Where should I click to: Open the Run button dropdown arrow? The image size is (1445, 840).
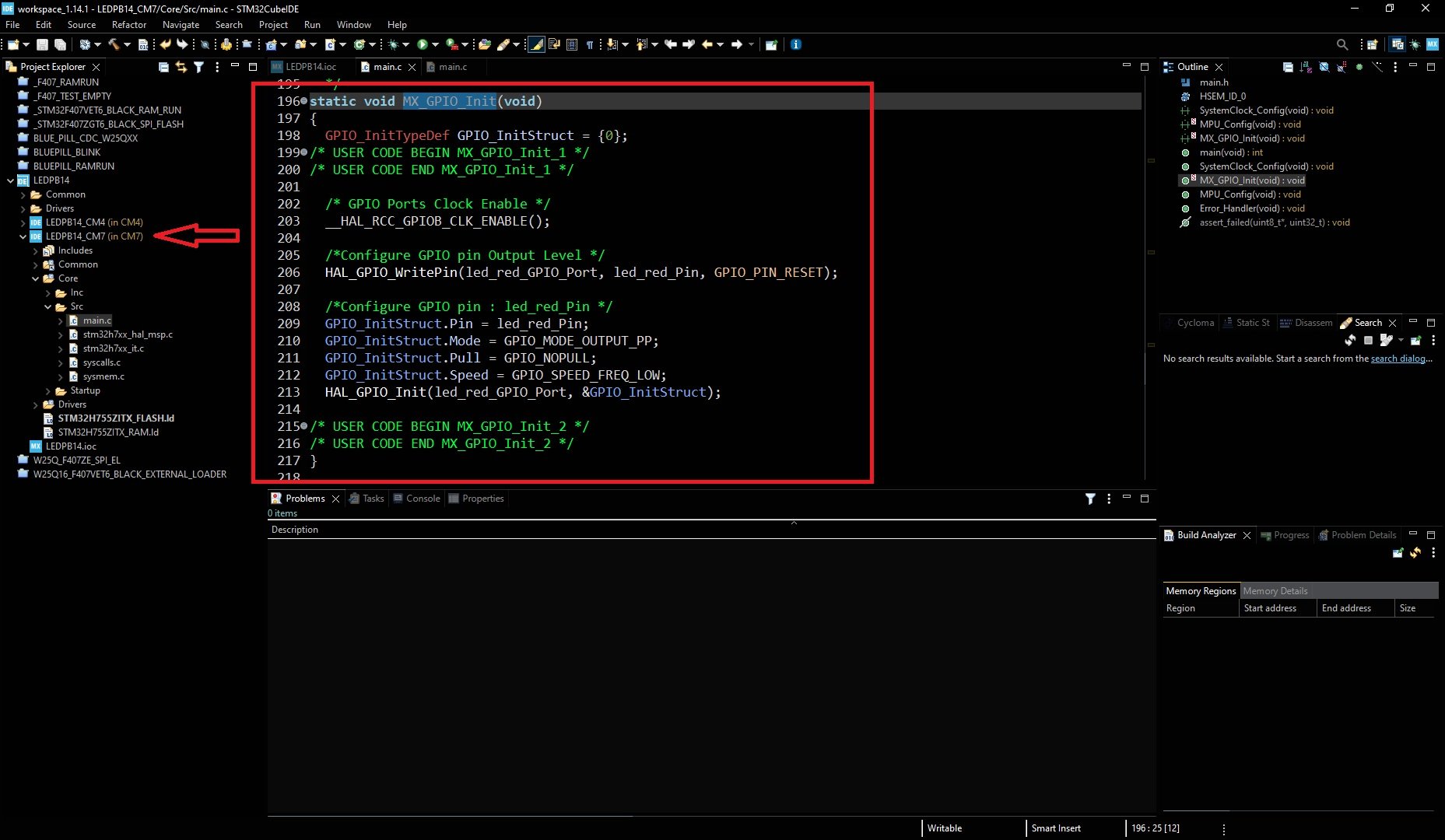(x=435, y=44)
